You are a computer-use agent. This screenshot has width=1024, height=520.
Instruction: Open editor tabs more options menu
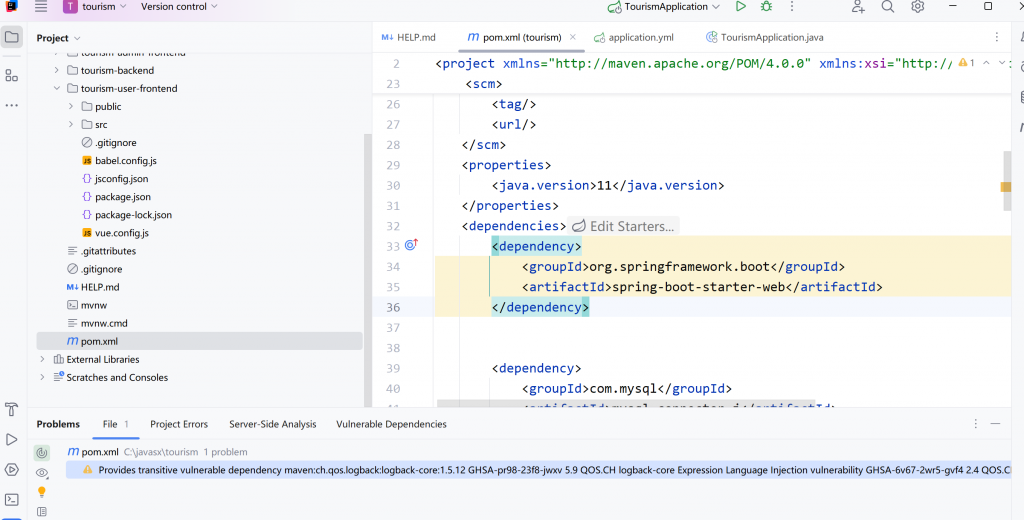click(997, 37)
